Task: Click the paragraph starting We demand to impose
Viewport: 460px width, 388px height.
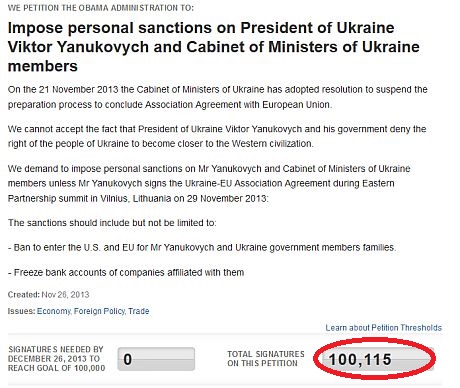Action: pyautogui.click(x=209, y=183)
